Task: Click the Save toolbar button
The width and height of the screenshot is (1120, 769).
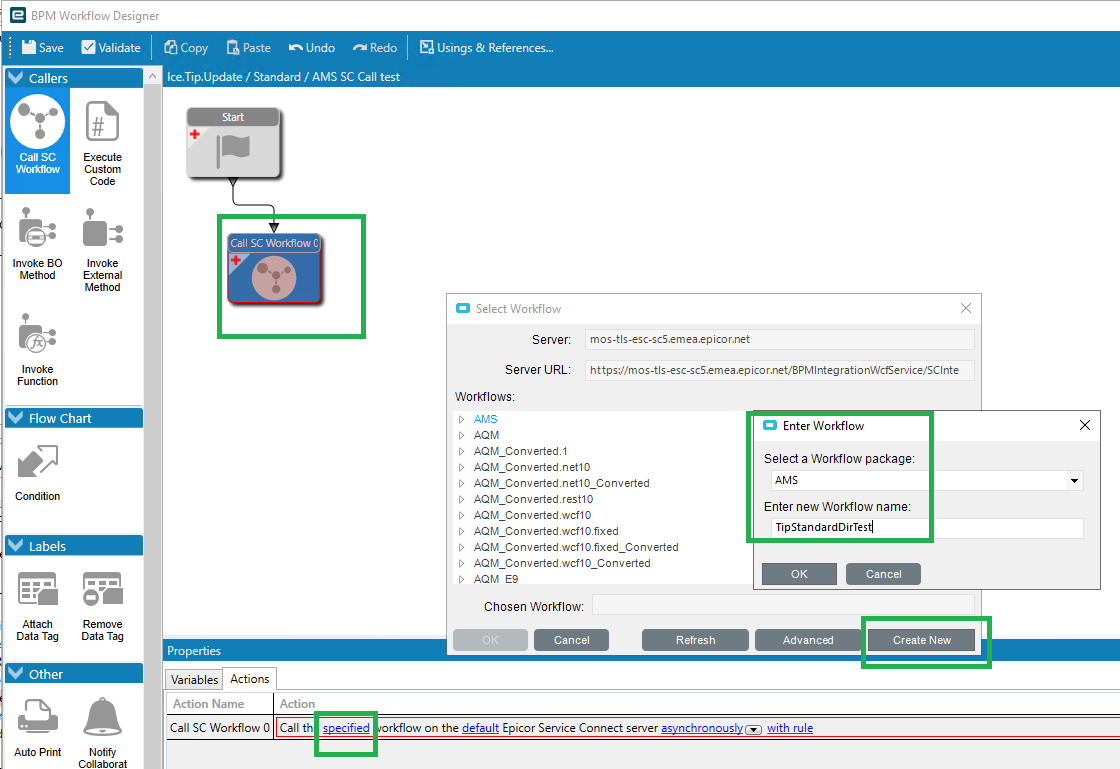Action: point(42,48)
